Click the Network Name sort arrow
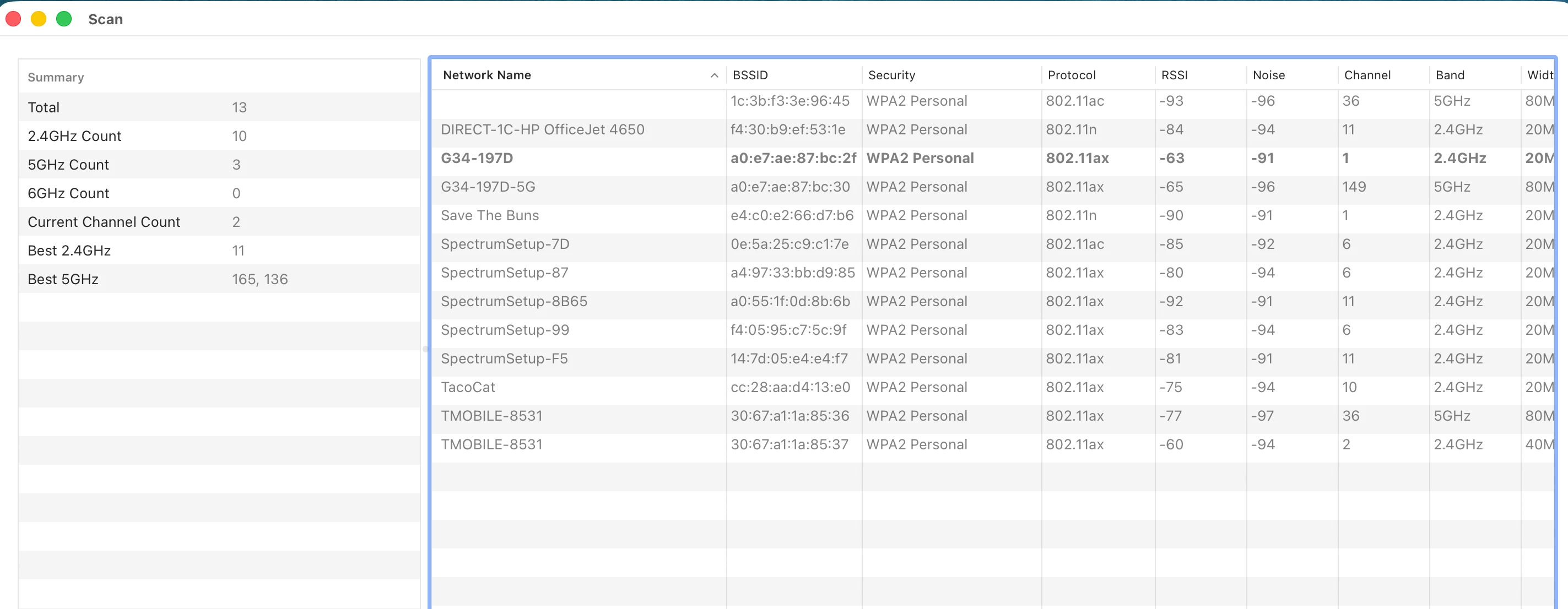The image size is (1568, 609). (x=714, y=75)
